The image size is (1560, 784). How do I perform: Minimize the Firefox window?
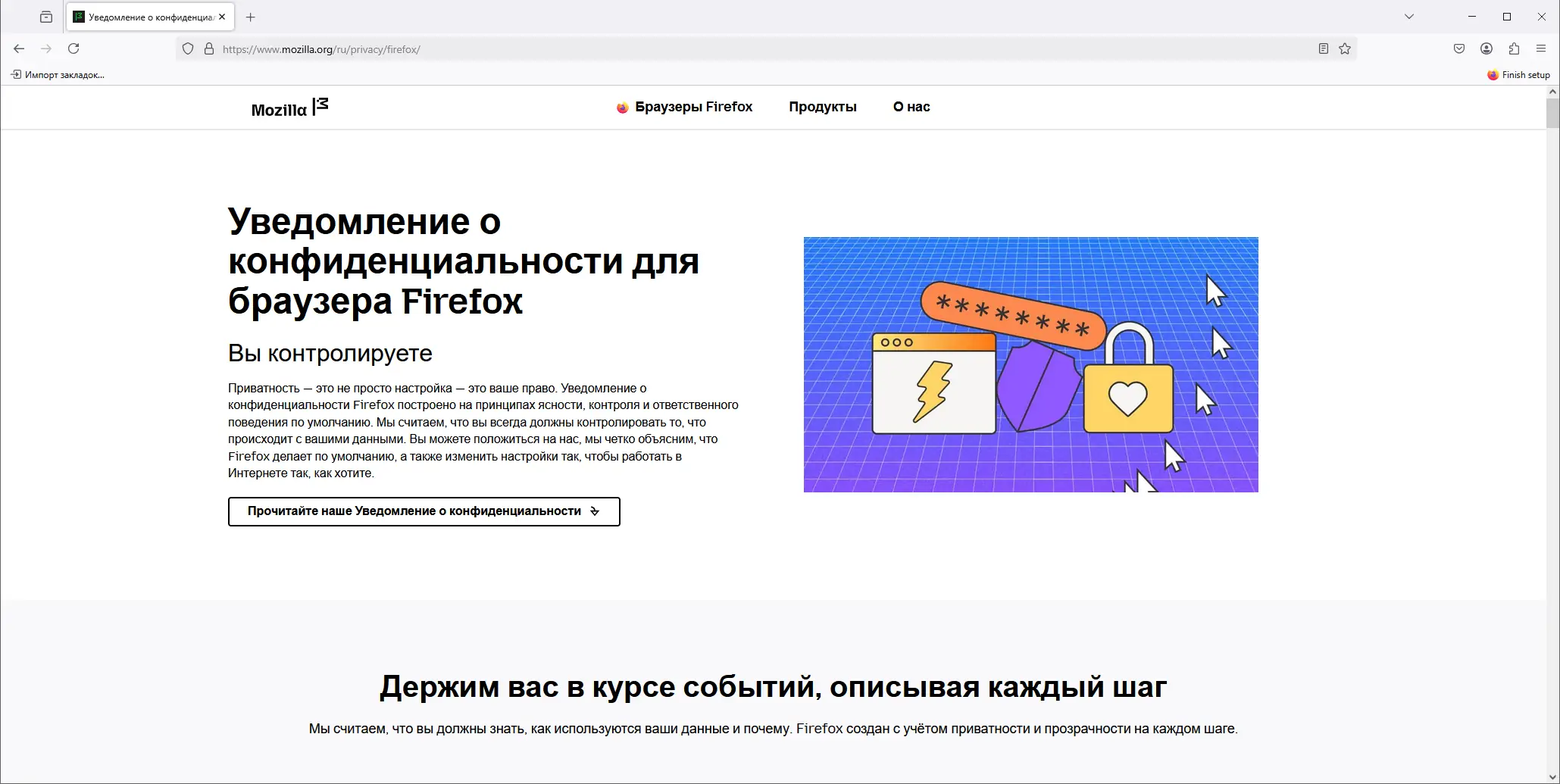click(x=1472, y=17)
